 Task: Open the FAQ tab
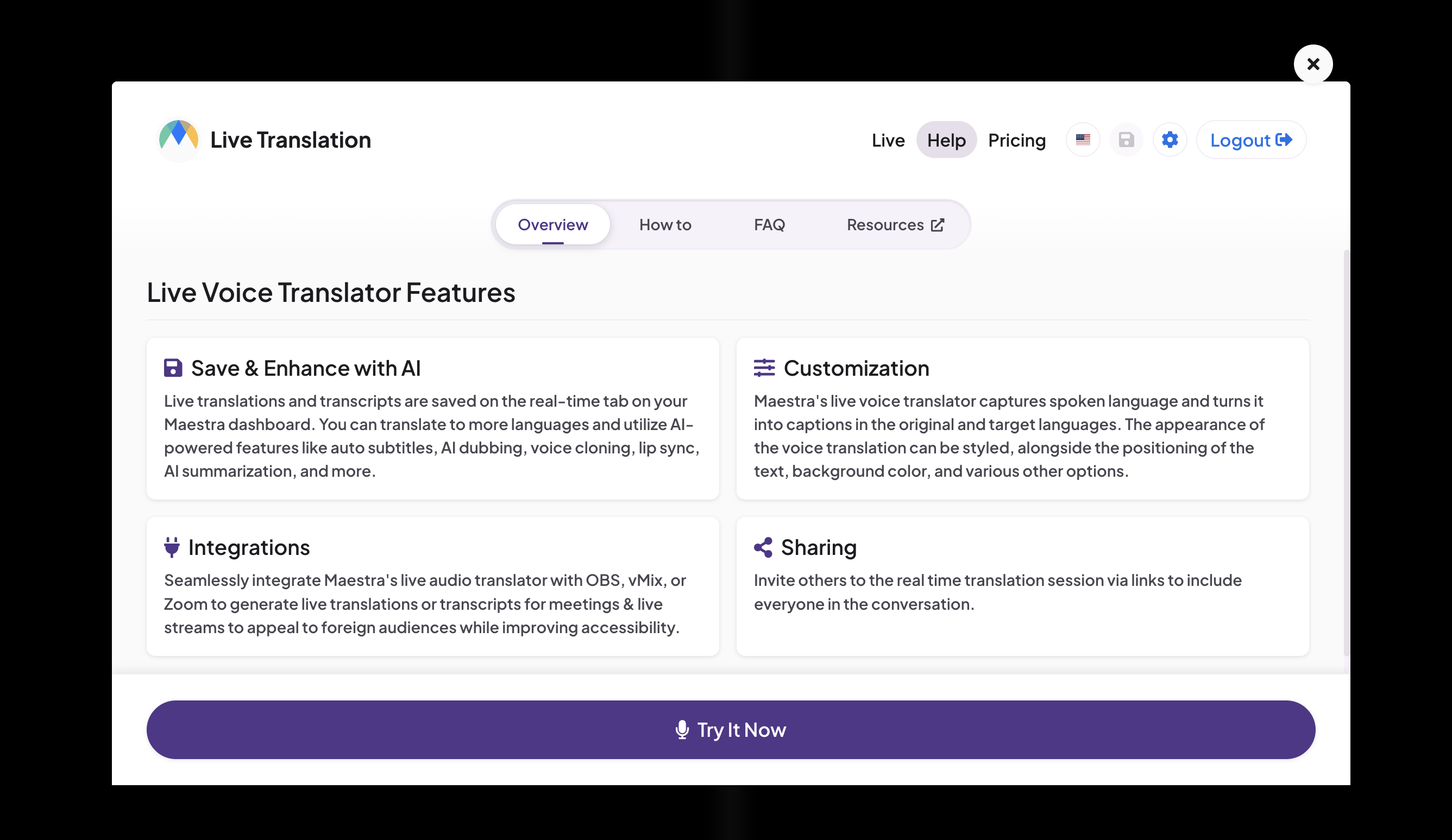tap(769, 225)
